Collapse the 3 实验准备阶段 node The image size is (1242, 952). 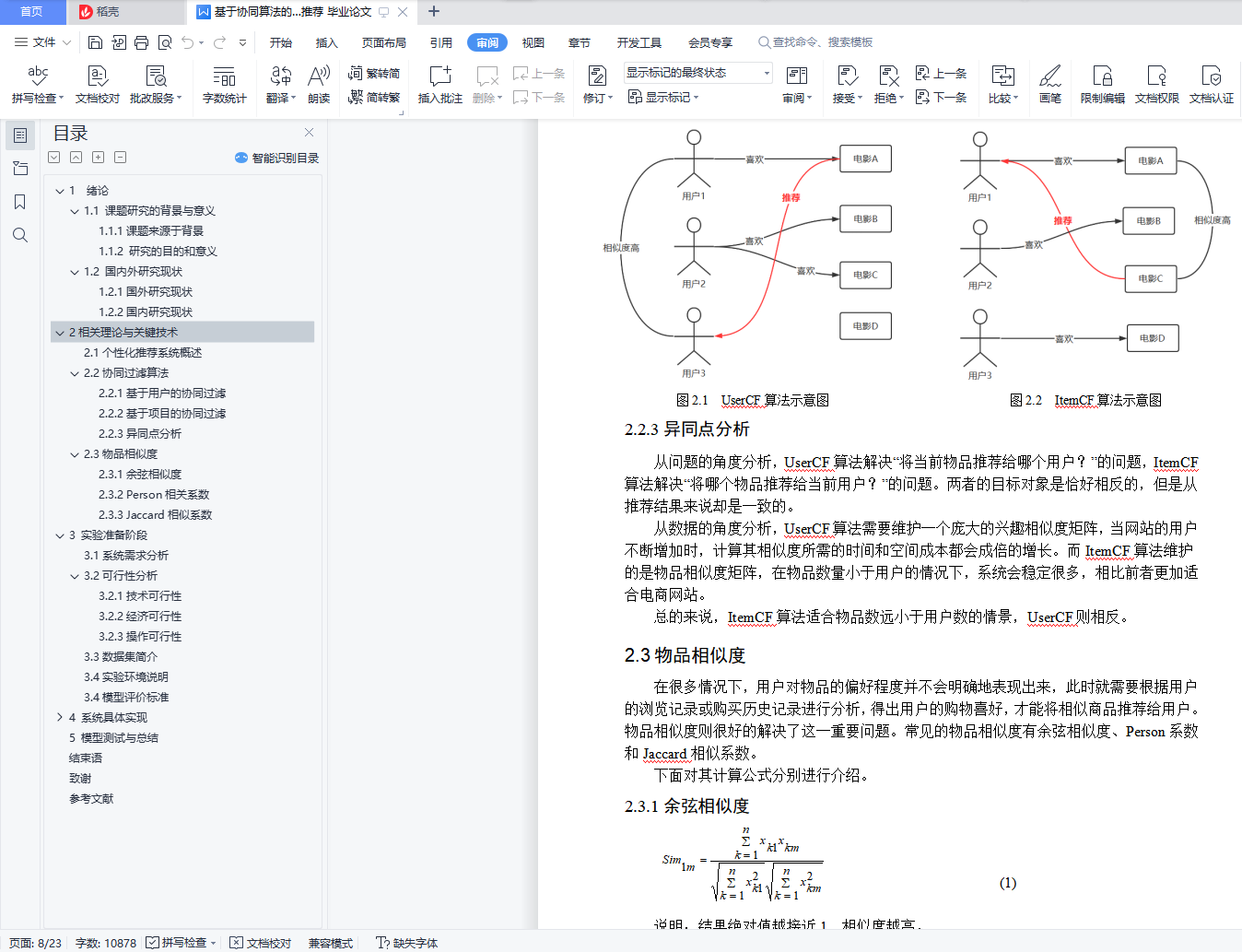click(60, 535)
